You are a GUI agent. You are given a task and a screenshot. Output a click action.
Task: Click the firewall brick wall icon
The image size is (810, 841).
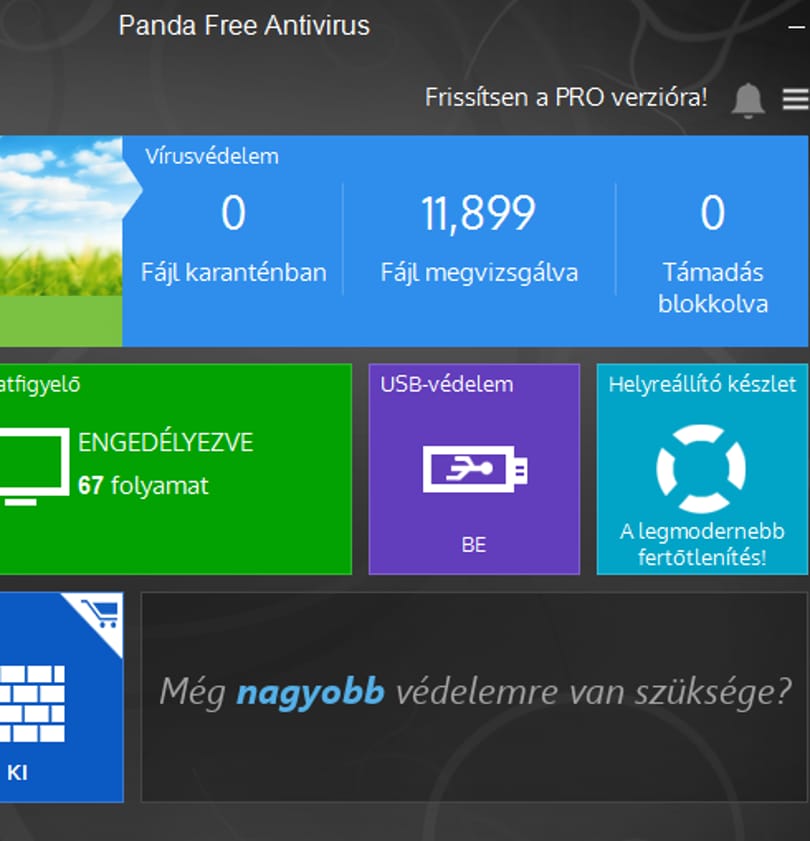[x=32, y=704]
